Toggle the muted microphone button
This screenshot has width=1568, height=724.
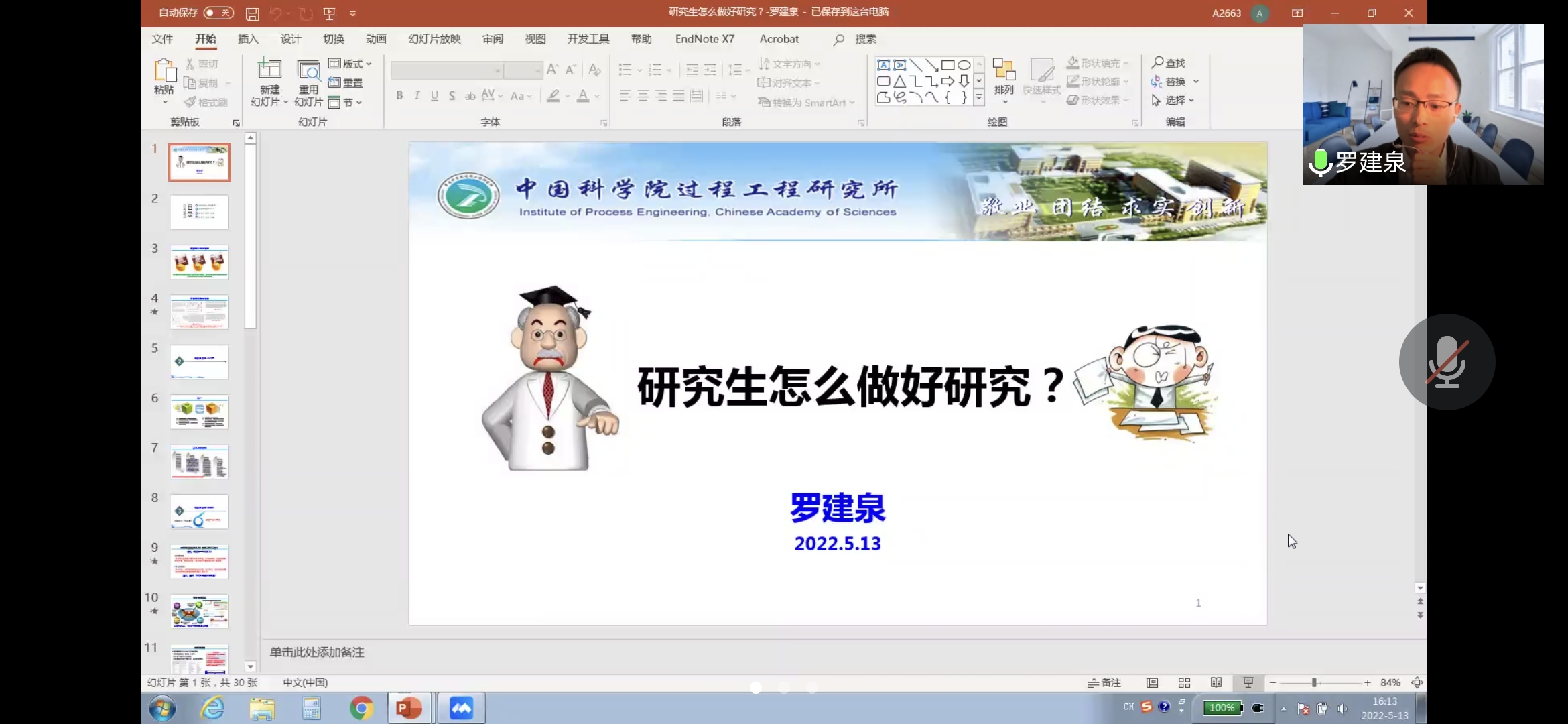coord(1447,362)
